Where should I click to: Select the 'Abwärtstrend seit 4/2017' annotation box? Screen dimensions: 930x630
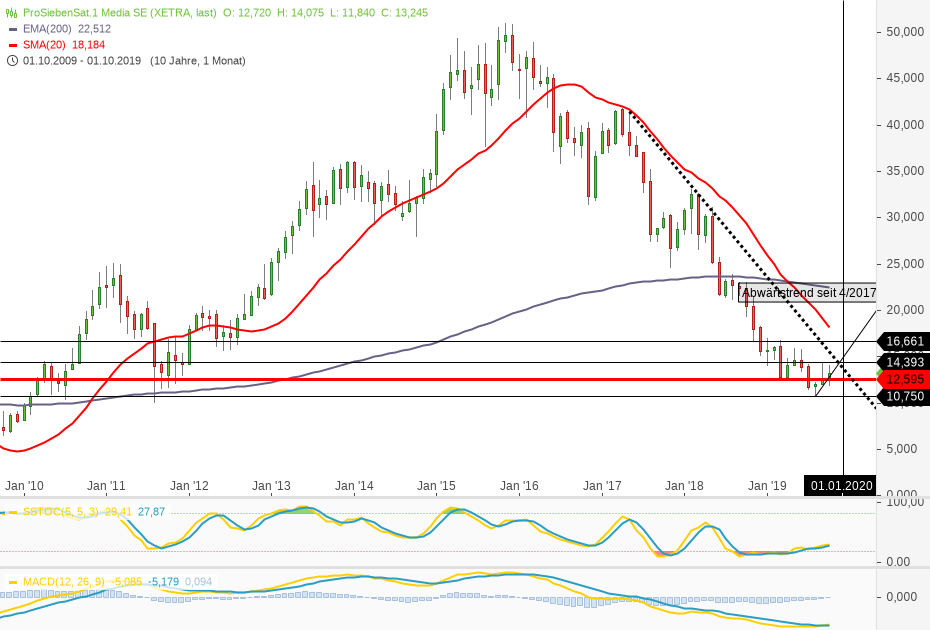pyautogui.click(x=808, y=293)
